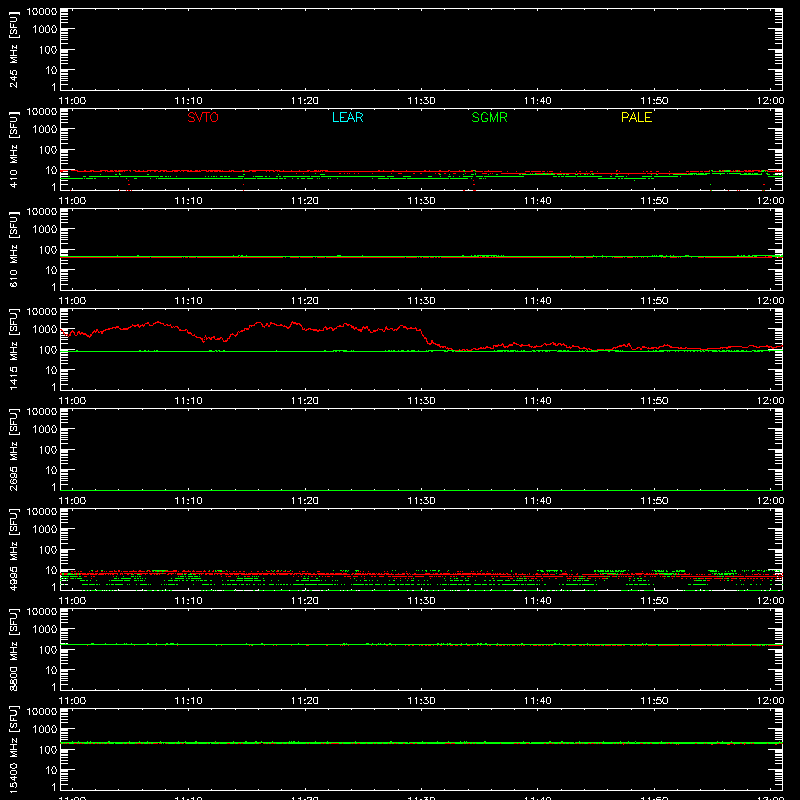
Task: Click 11:50 time label under 610 MHz panel
Action: (654, 301)
